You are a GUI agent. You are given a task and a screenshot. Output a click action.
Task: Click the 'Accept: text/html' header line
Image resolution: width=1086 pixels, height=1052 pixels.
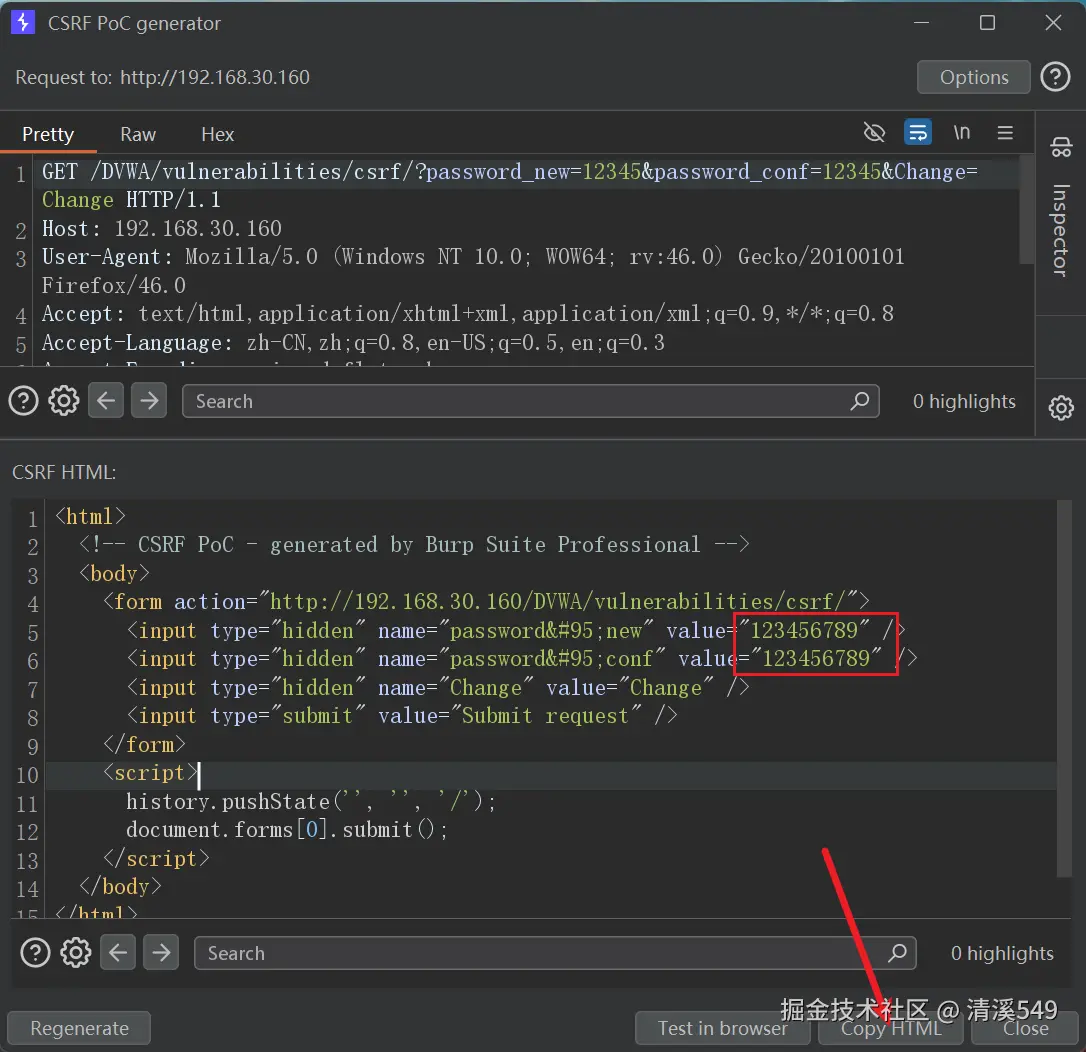click(468, 314)
